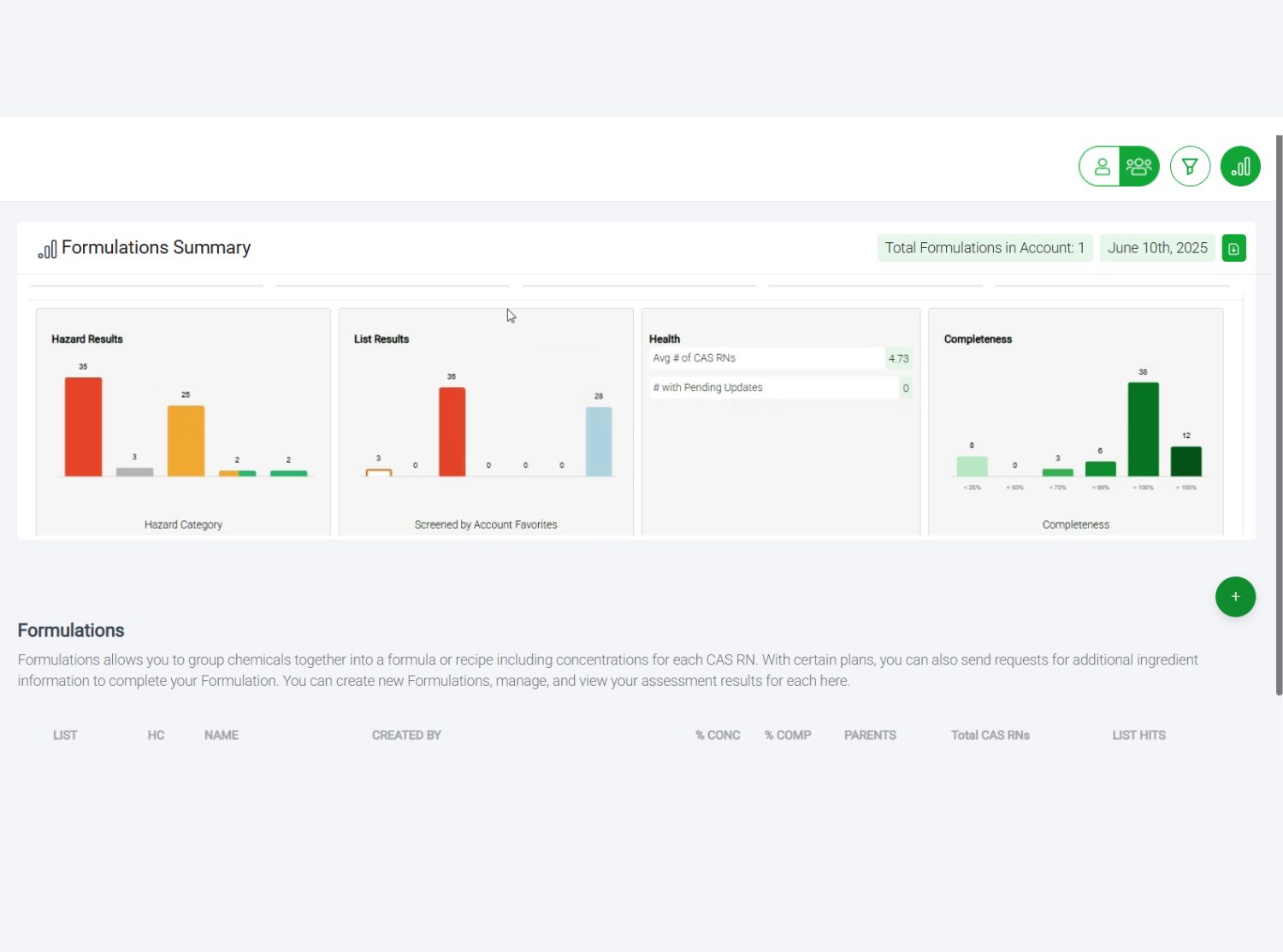
Task: Click the red Hazard Results bar labeled 35
Action: click(82, 428)
